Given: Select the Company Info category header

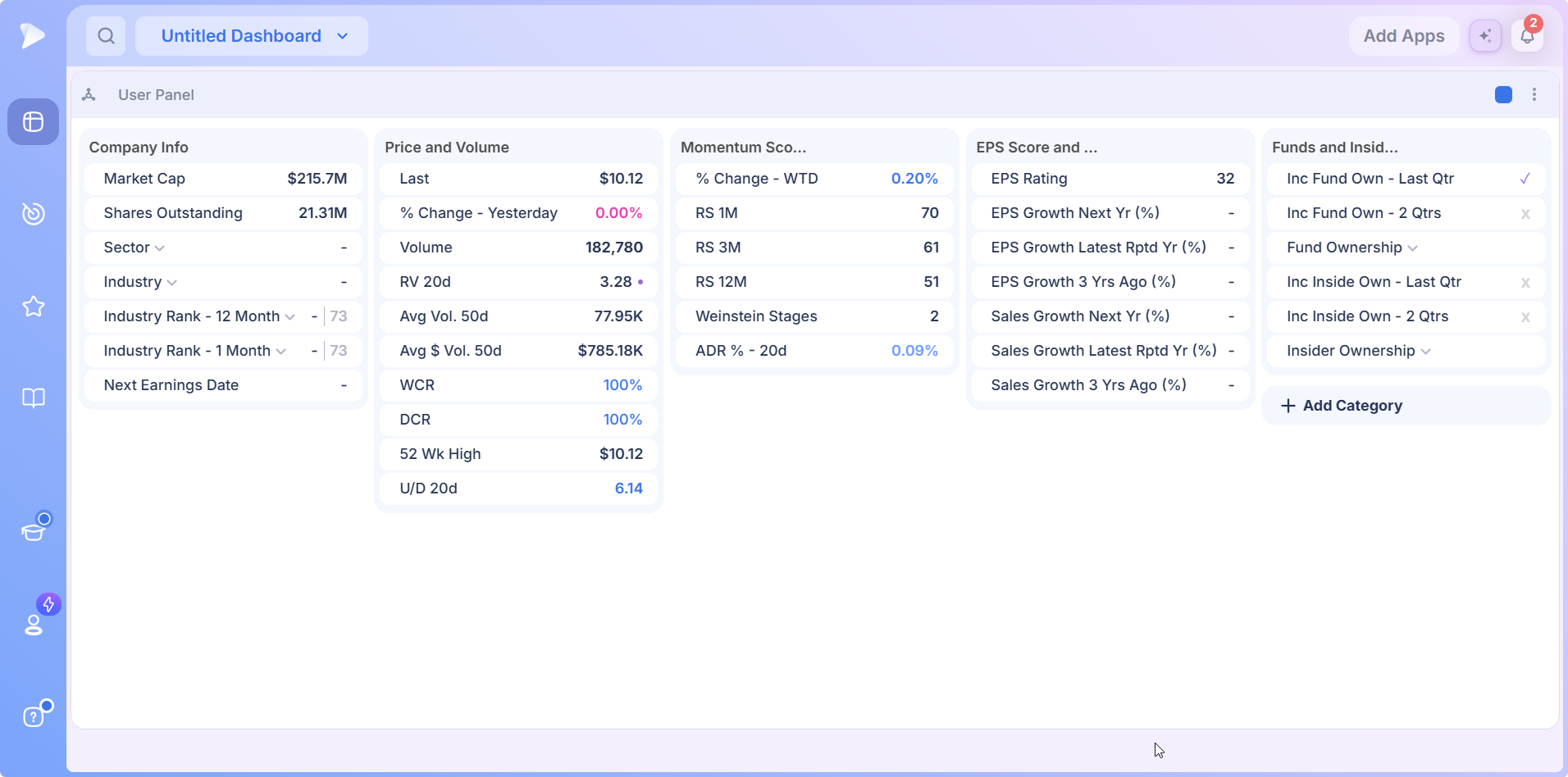Looking at the screenshot, I should pos(139,148).
